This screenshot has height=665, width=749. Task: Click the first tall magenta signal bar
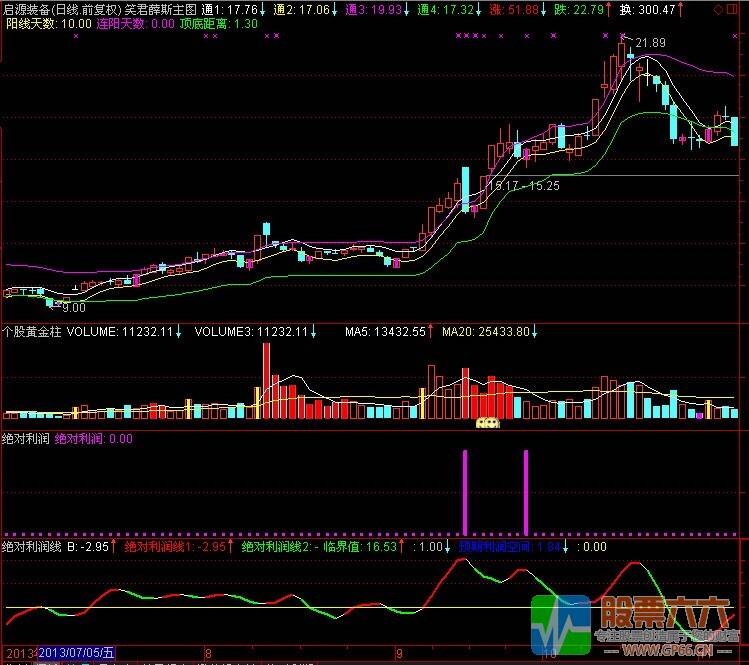point(464,492)
